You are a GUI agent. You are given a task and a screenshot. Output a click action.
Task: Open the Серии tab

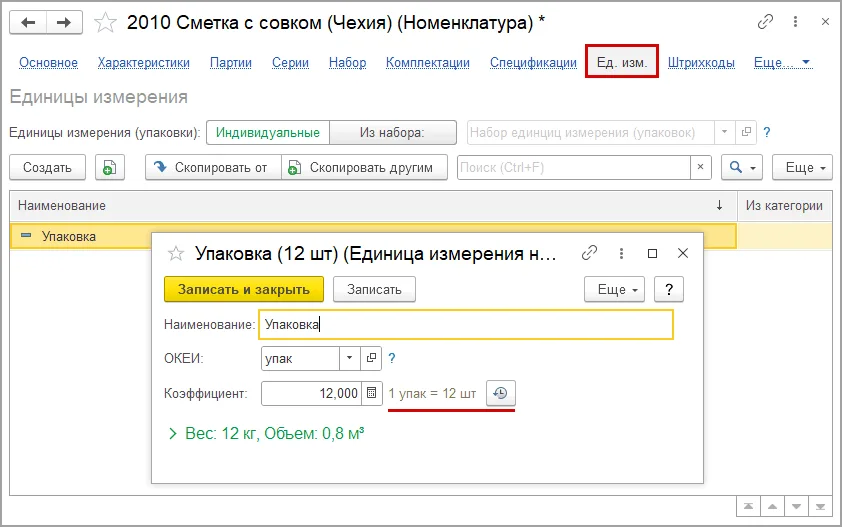click(x=290, y=63)
